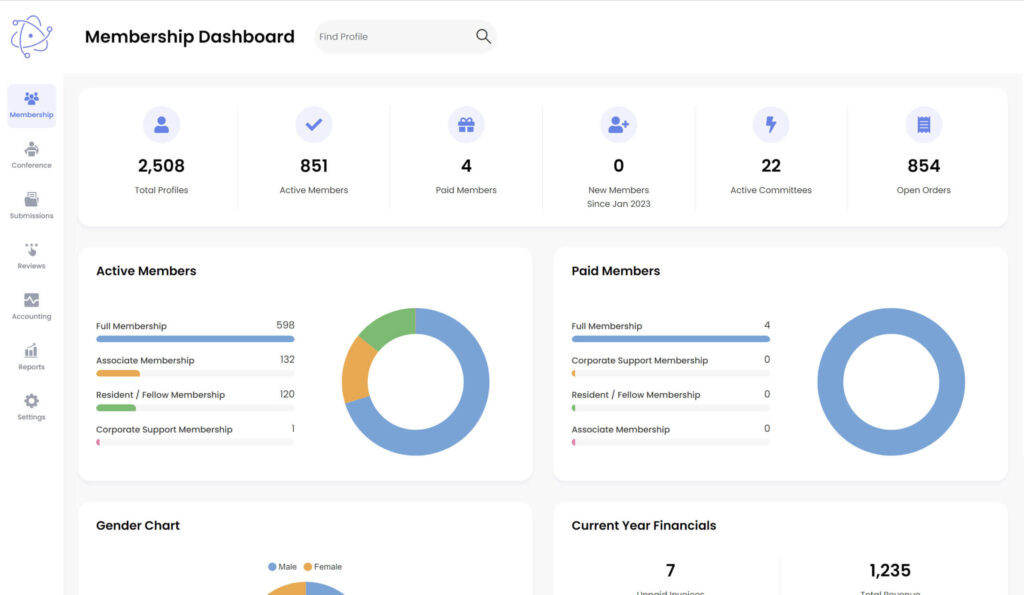Screen dimensions: 1024x595
Task: Open the Conference section in sidebar
Action: 31,154
